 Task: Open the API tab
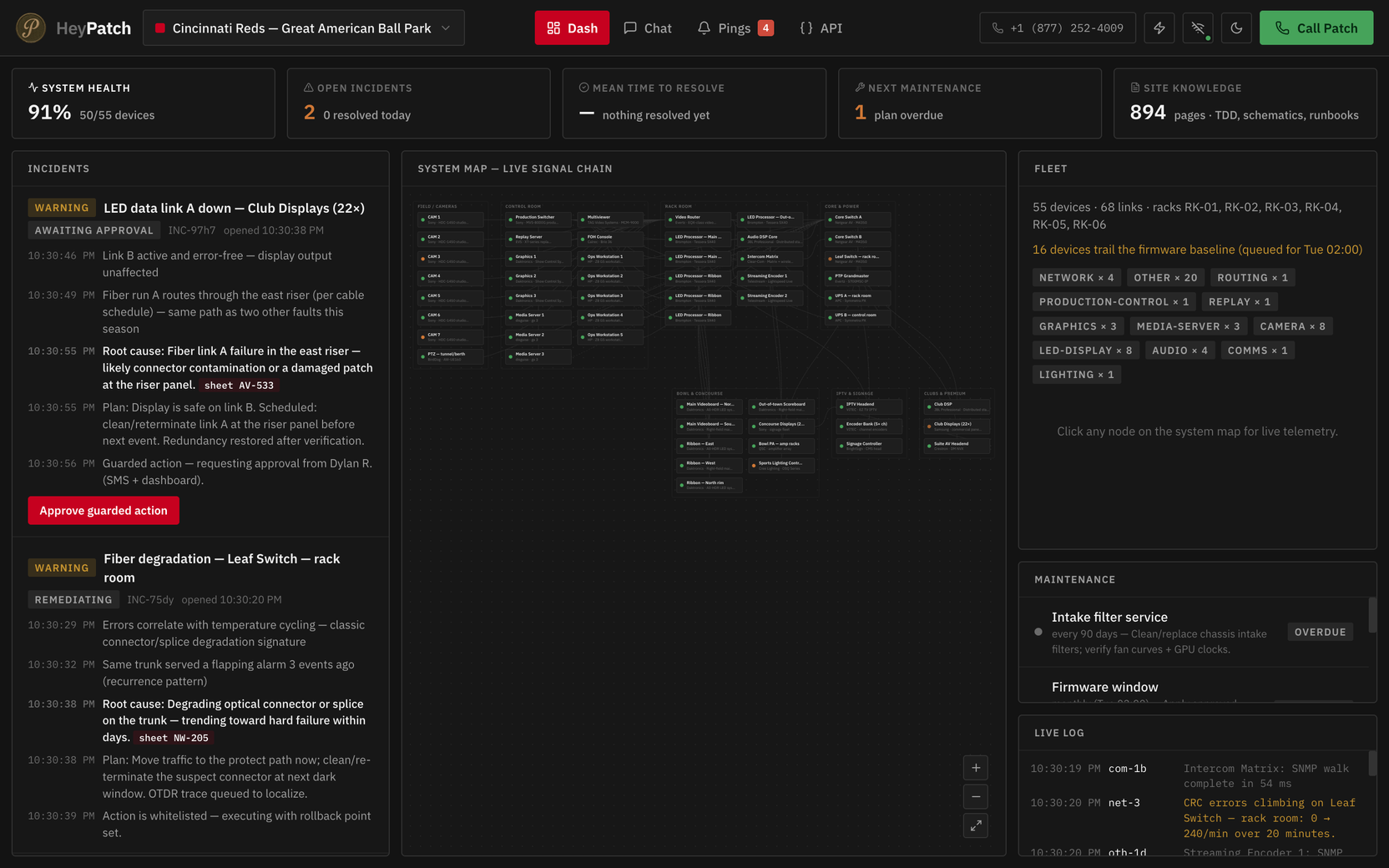(821, 28)
